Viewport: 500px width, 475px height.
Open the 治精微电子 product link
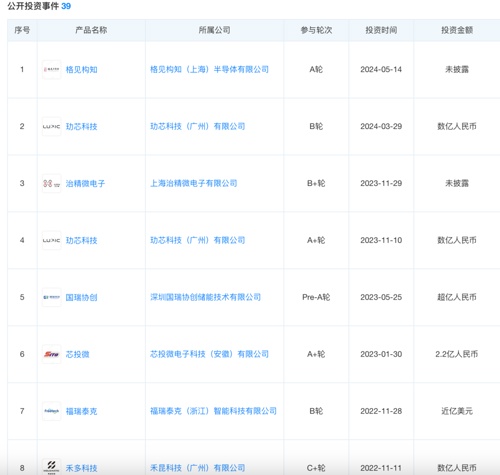pos(85,184)
